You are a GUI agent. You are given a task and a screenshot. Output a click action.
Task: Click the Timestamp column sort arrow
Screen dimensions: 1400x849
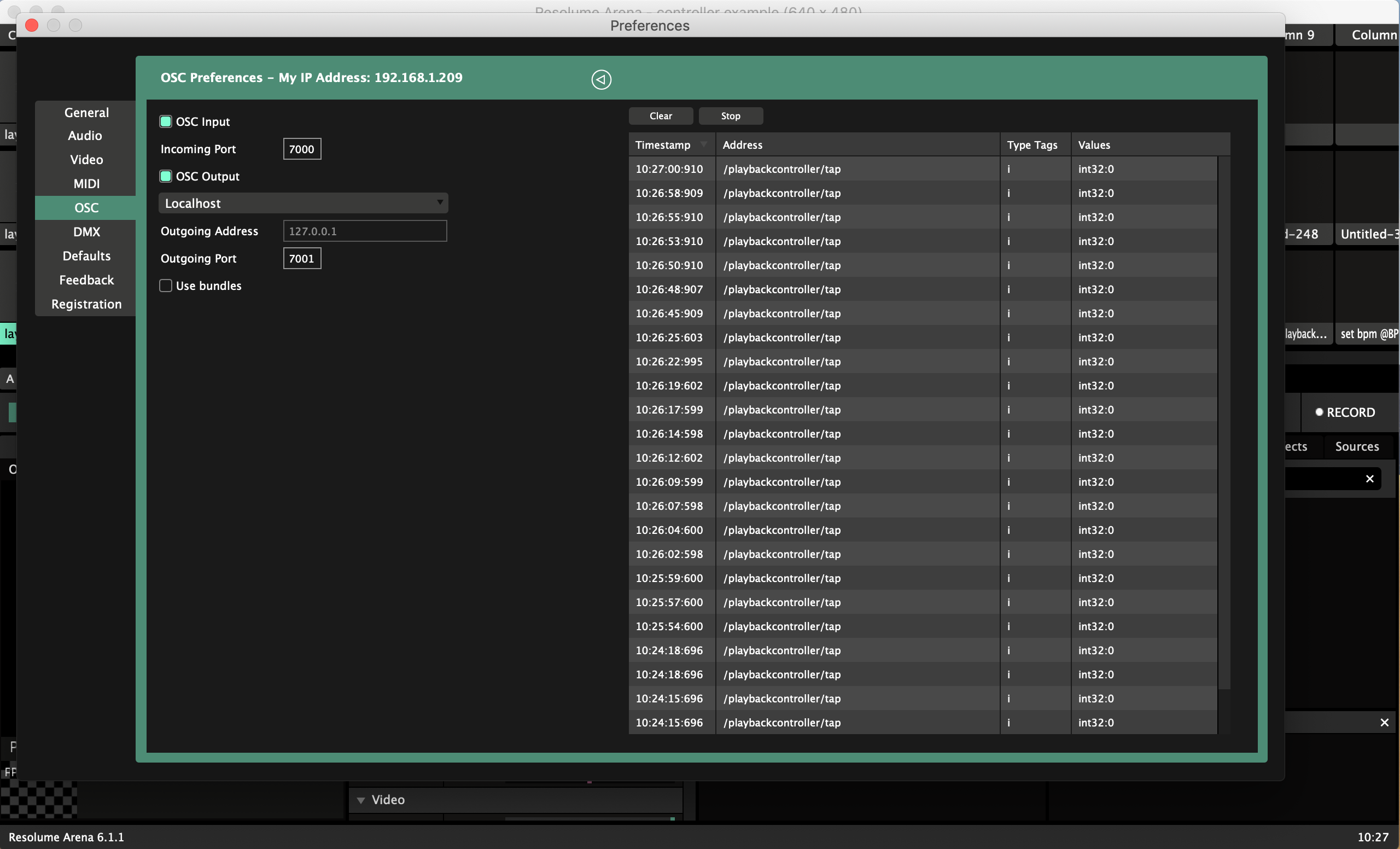[x=703, y=144]
